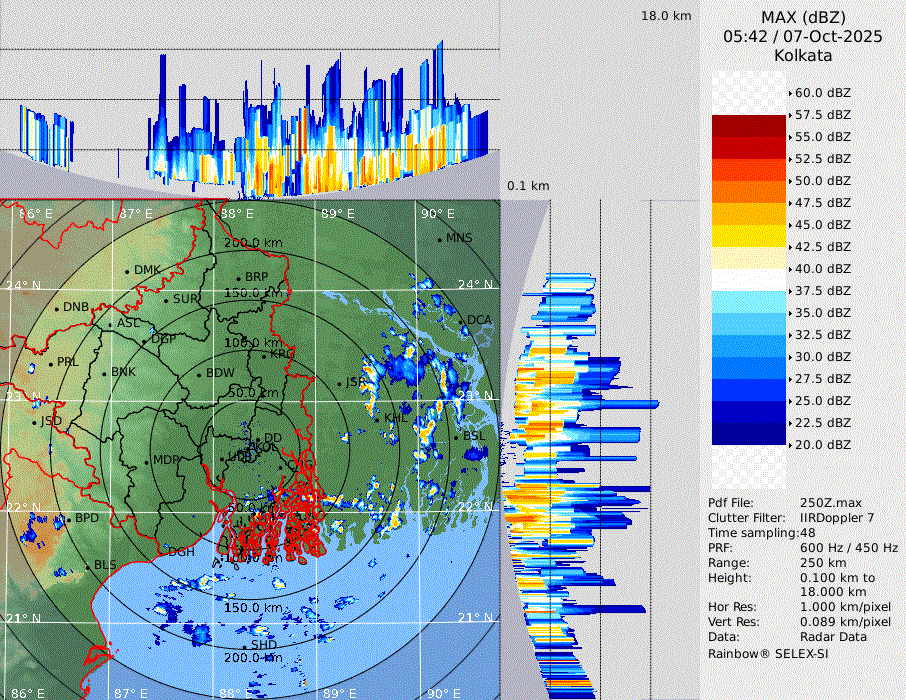This screenshot has height=700, width=906.
Task: Select the BPD station marker
Action: 69,520
